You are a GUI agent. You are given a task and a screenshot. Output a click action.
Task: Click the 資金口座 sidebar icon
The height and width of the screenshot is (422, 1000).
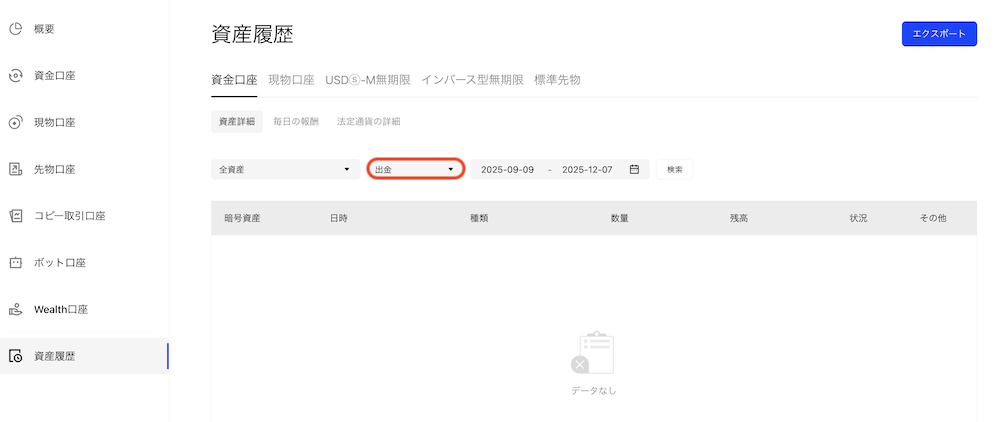click(15, 76)
